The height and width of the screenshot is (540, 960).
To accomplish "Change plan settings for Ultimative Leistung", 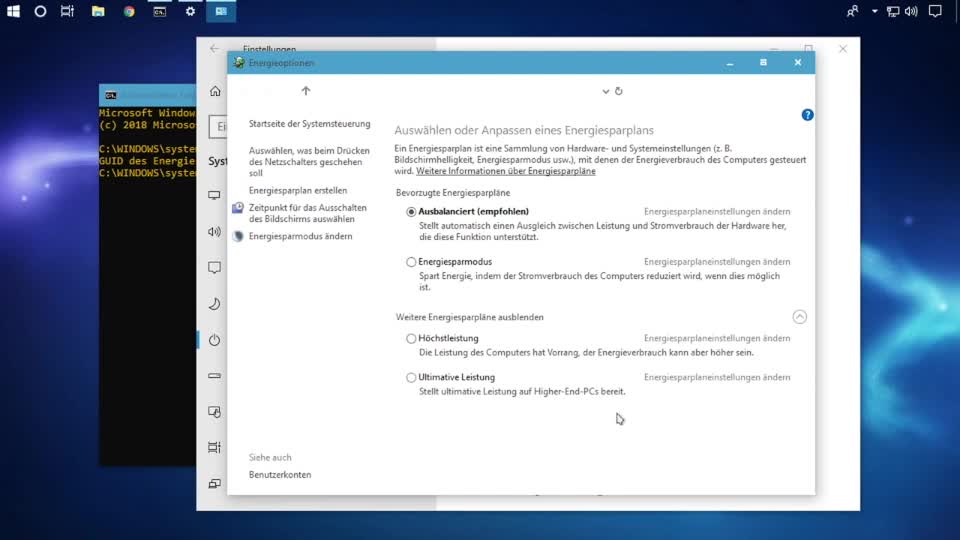I will (717, 377).
